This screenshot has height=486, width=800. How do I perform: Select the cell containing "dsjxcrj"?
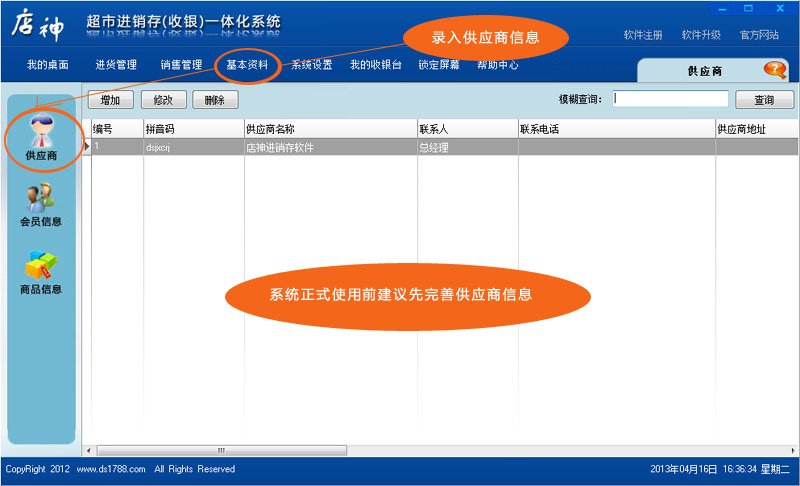click(x=194, y=147)
